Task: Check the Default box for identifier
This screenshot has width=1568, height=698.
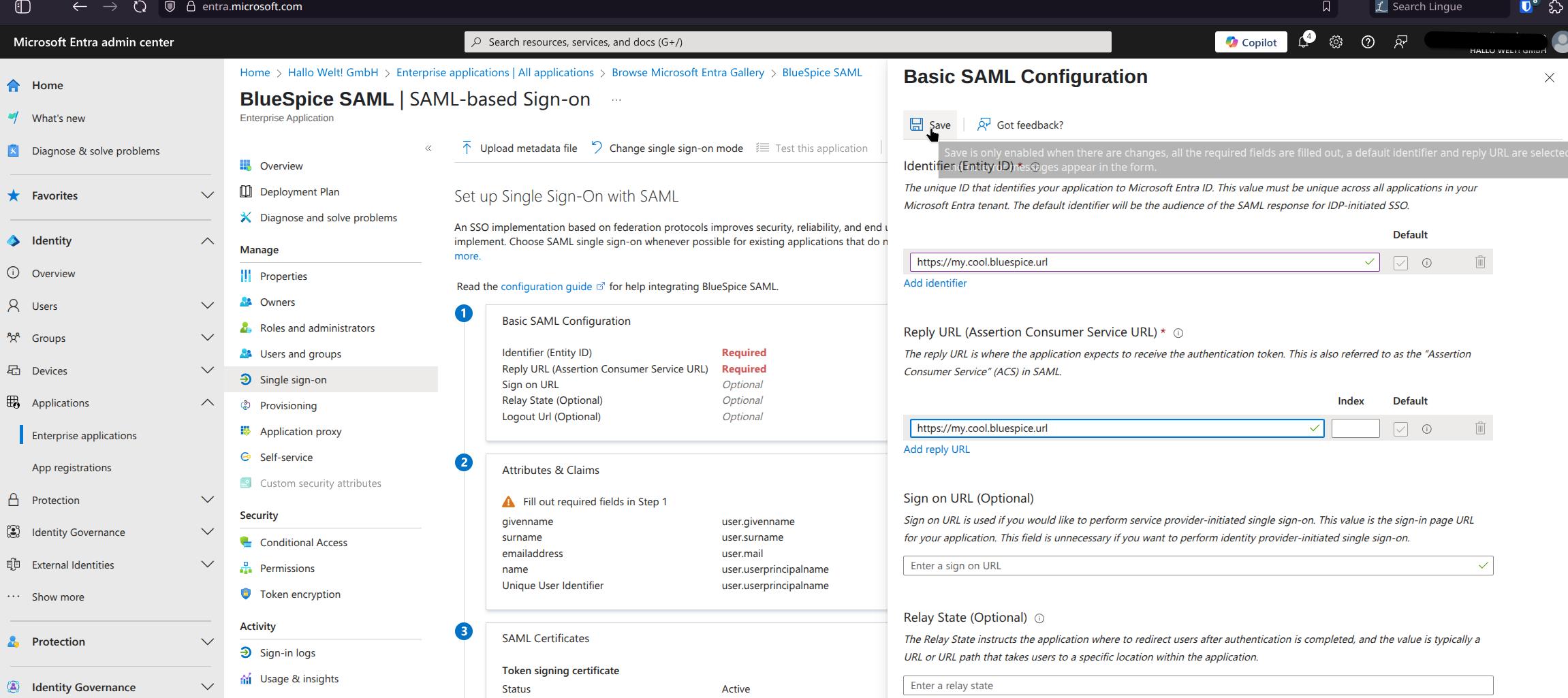Action: 1400,263
